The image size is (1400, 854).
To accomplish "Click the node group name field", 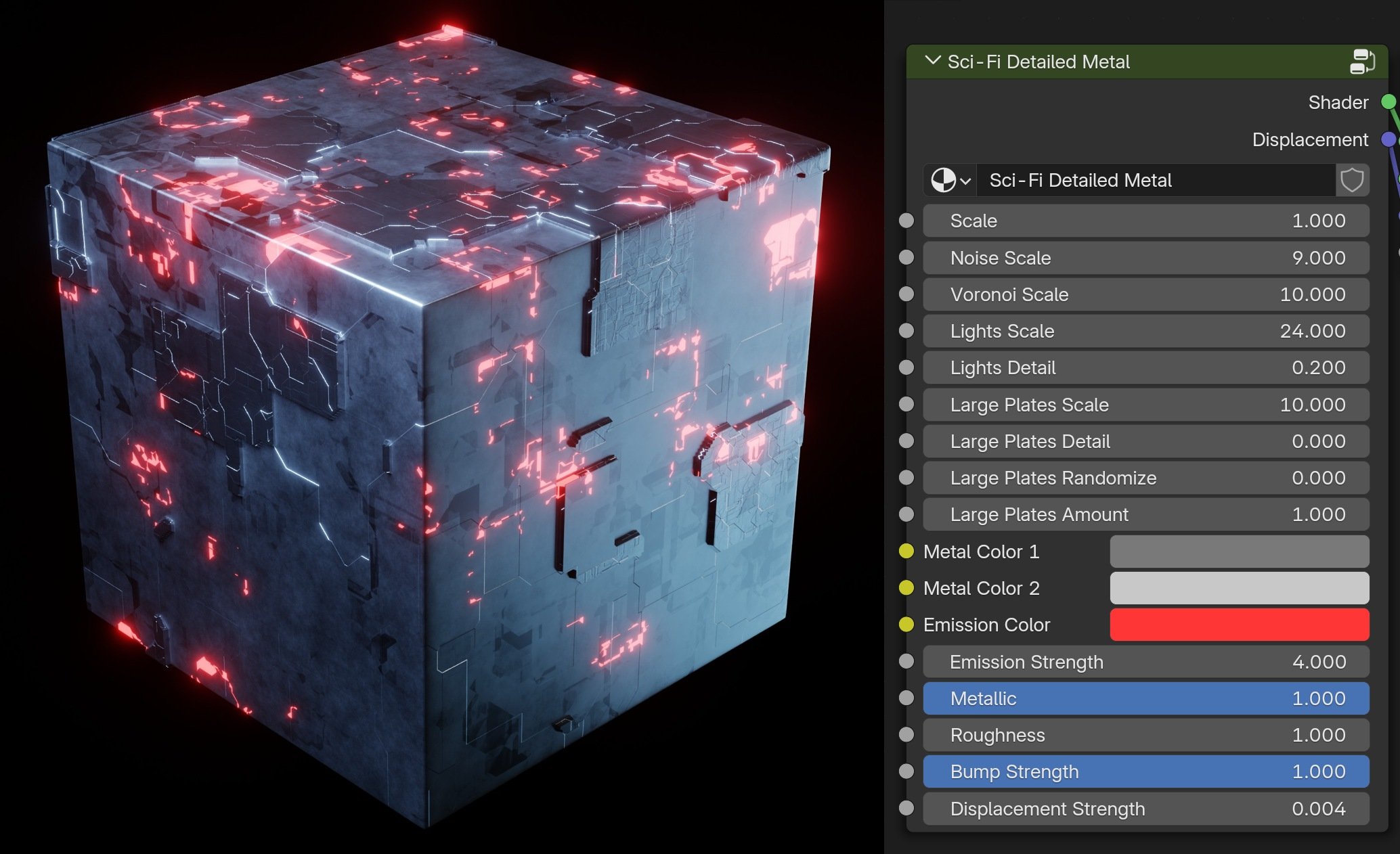I will pos(1154,181).
